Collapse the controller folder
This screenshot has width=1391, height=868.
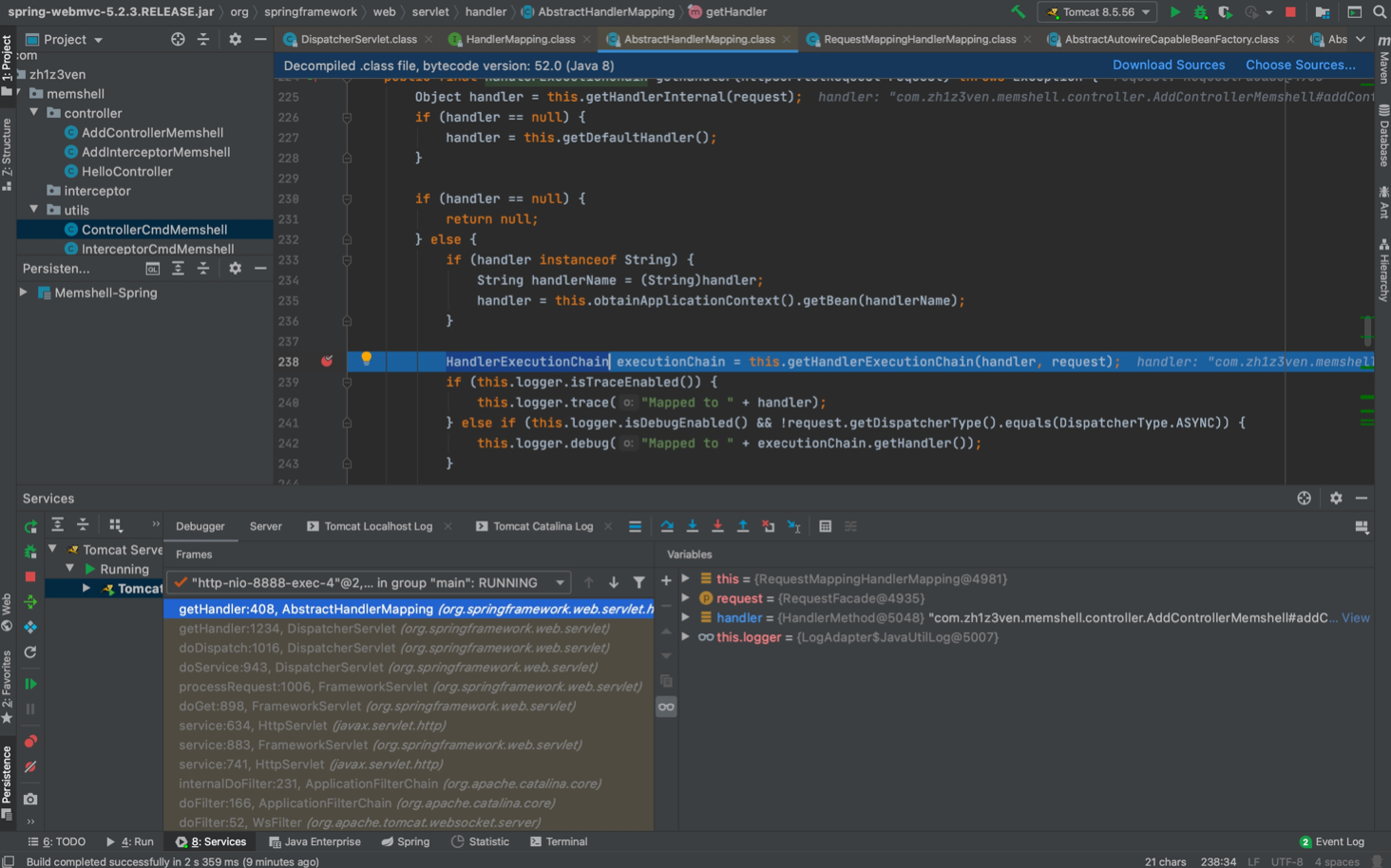click(x=34, y=113)
